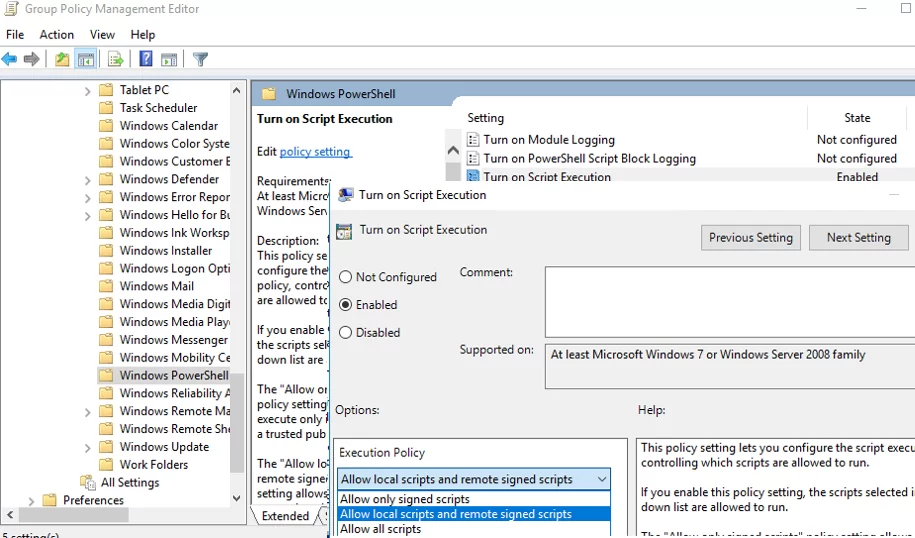Select the Windows Media Player tree item
This screenshot has width=915, height=538.
click(x=174, y=322)
